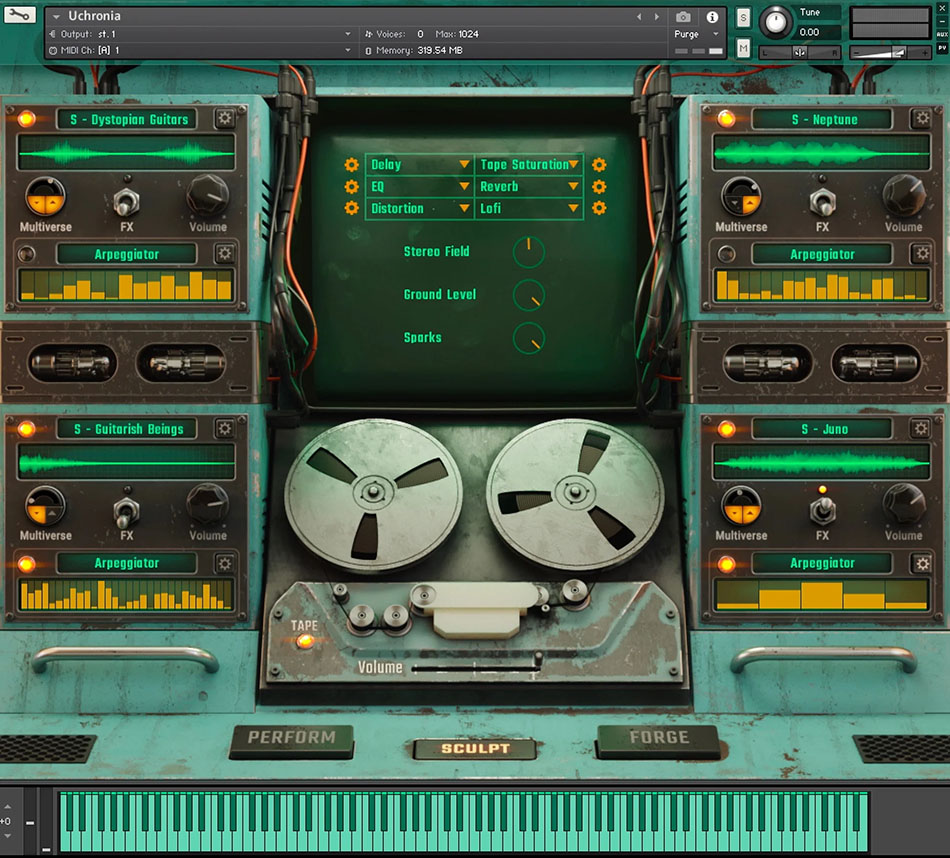Open settings gear for Juno layer
This screenshot has height=858, width=950.
[x=921, y=428]
